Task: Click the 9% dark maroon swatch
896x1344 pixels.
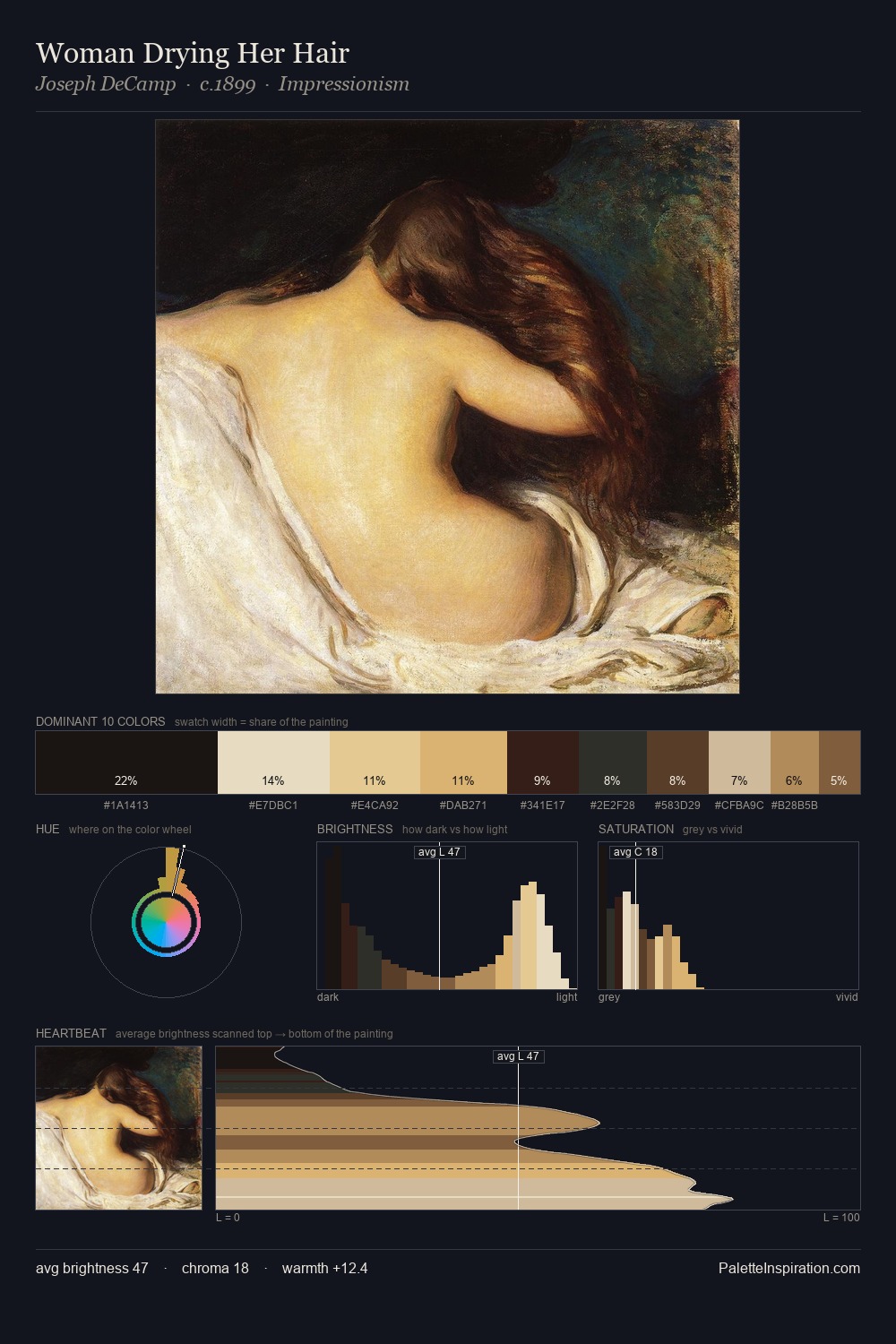Action: 543,762
